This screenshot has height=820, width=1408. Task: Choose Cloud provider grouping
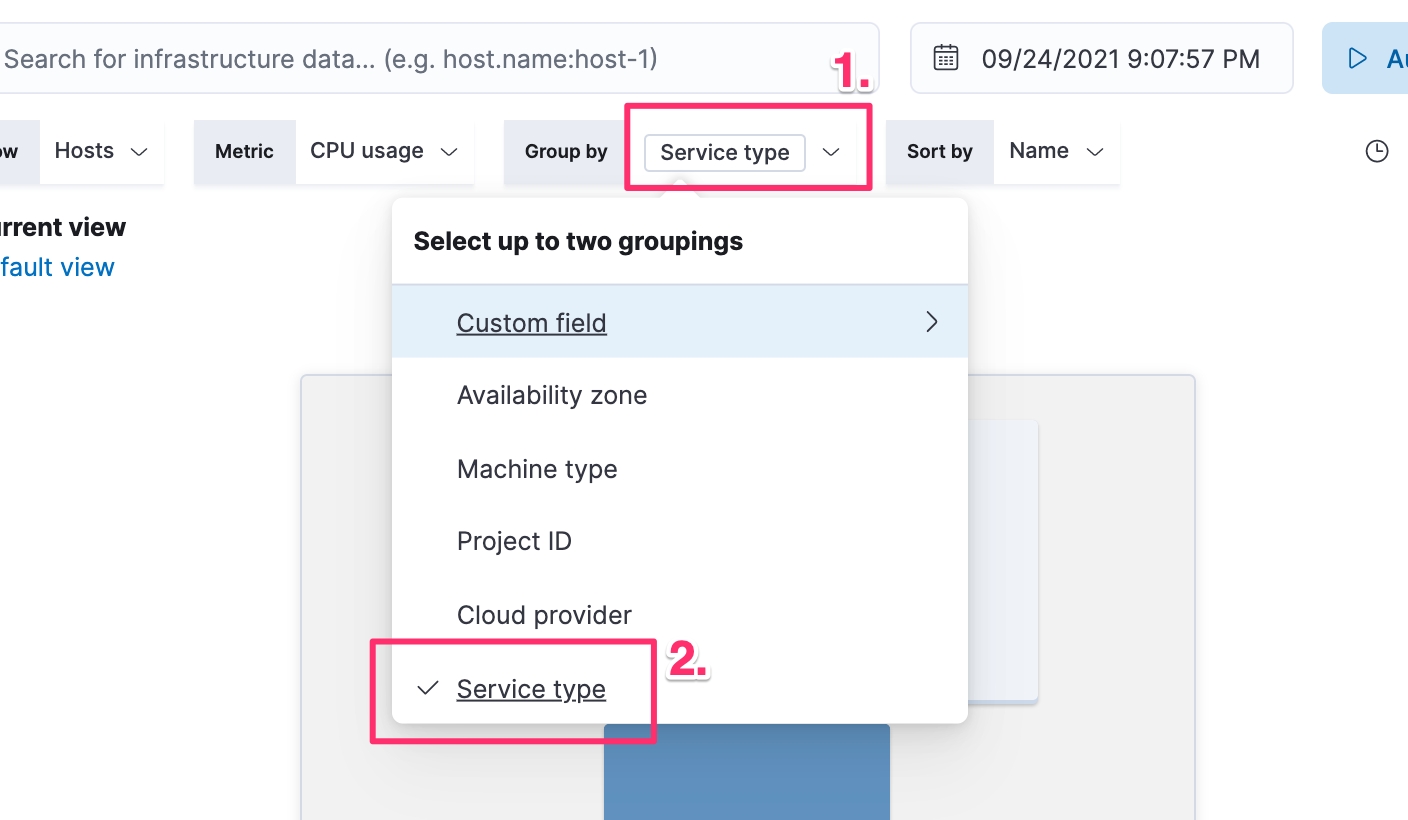(680, 615)
